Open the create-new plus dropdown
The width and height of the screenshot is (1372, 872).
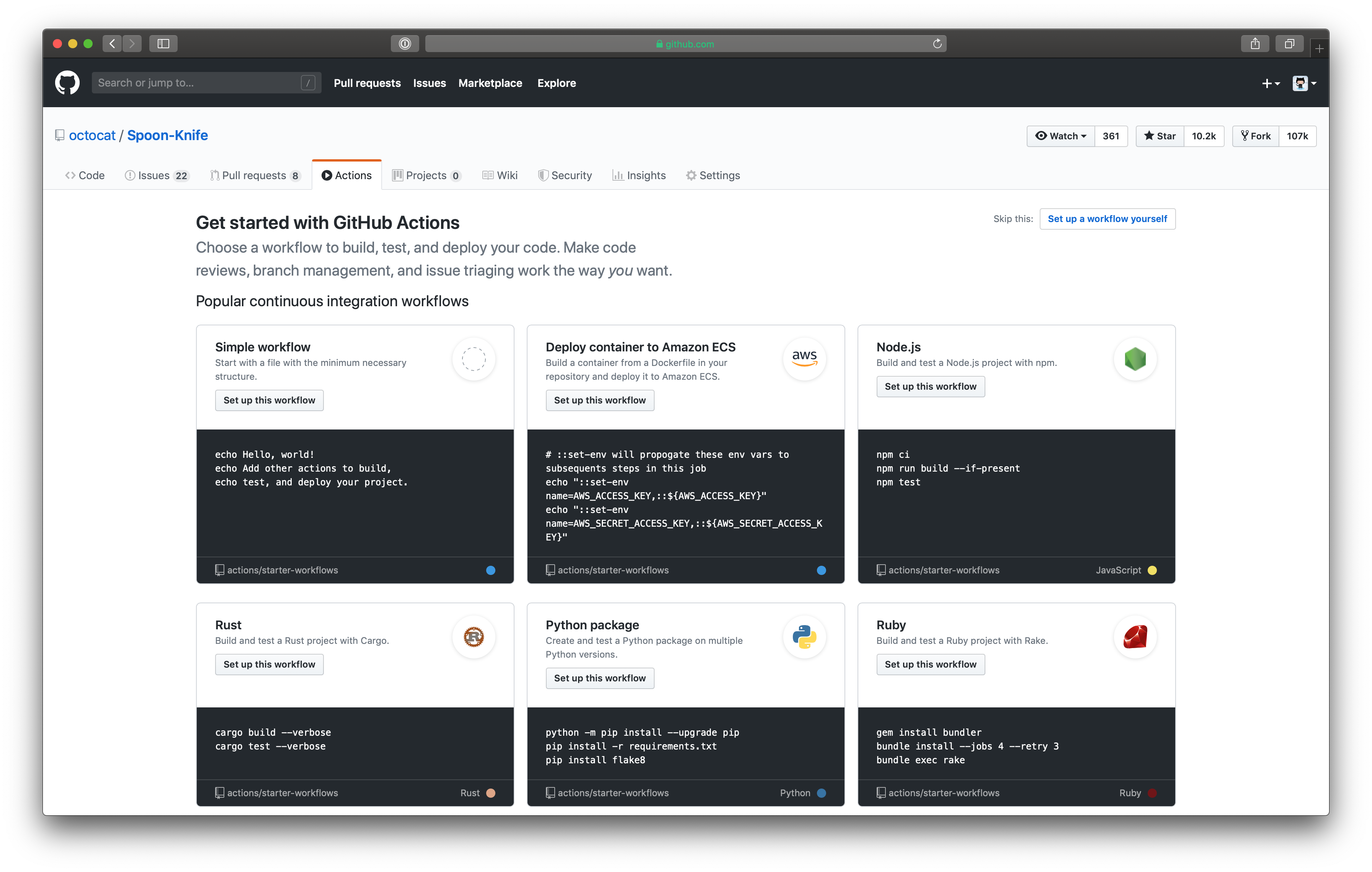coord(1271,83)
